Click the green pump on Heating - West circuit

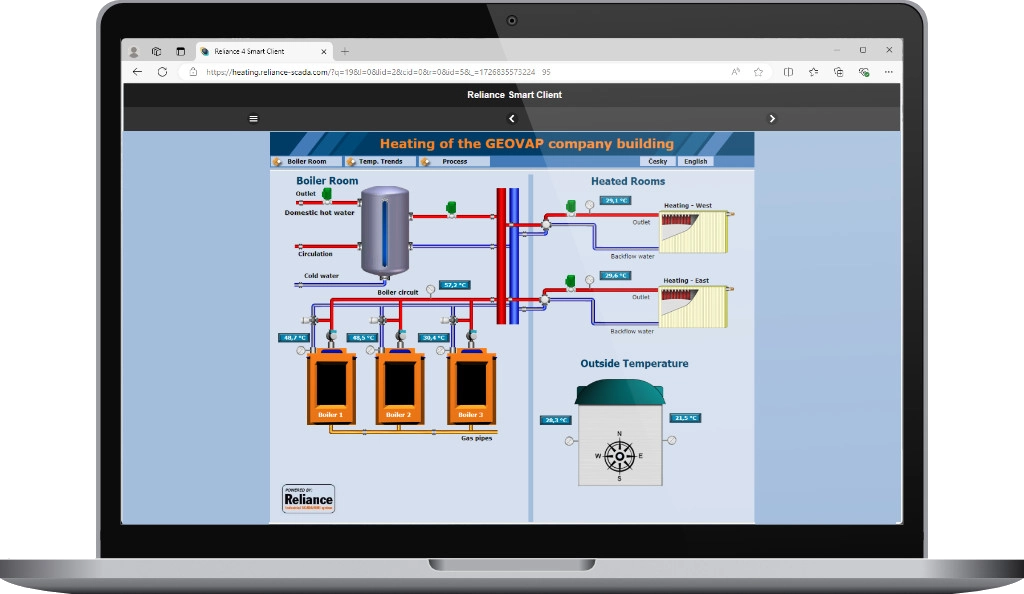coord(571,207)
